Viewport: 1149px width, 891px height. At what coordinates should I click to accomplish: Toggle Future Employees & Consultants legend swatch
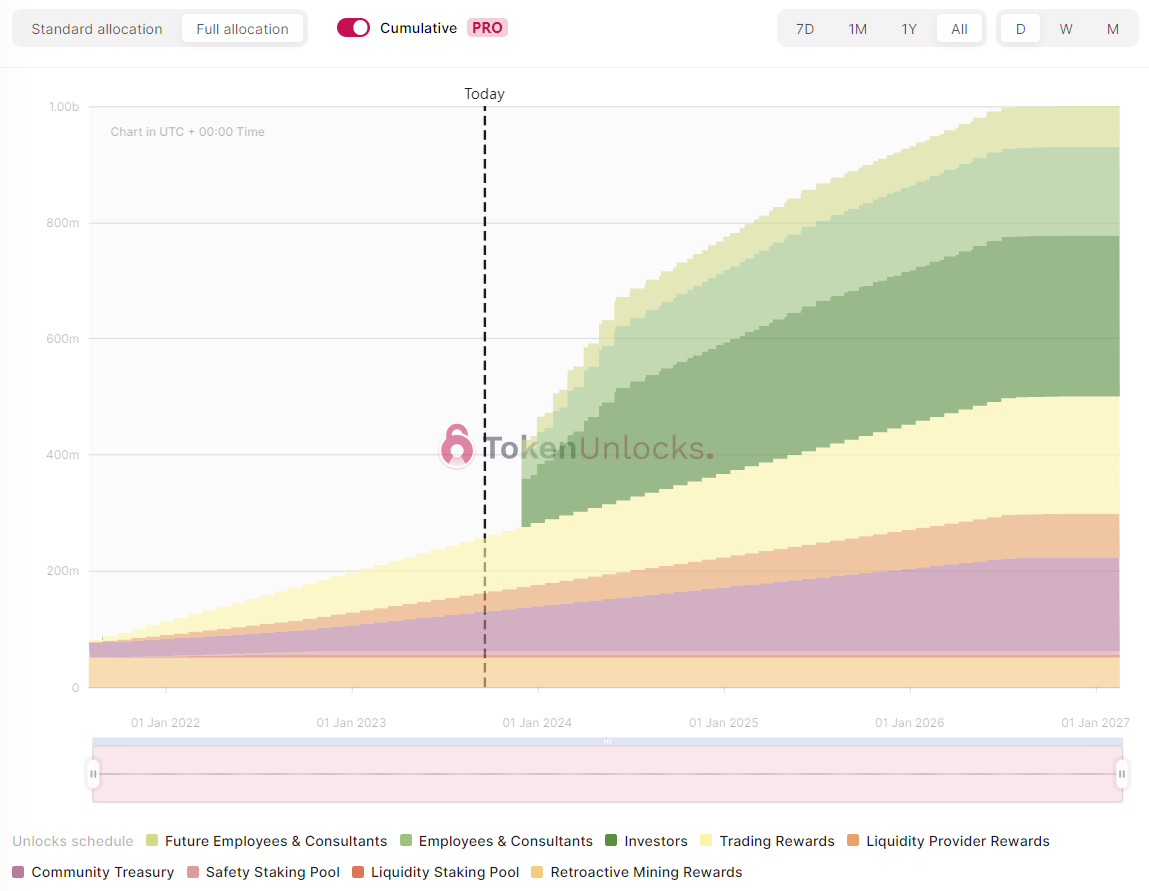pos(152,841)
